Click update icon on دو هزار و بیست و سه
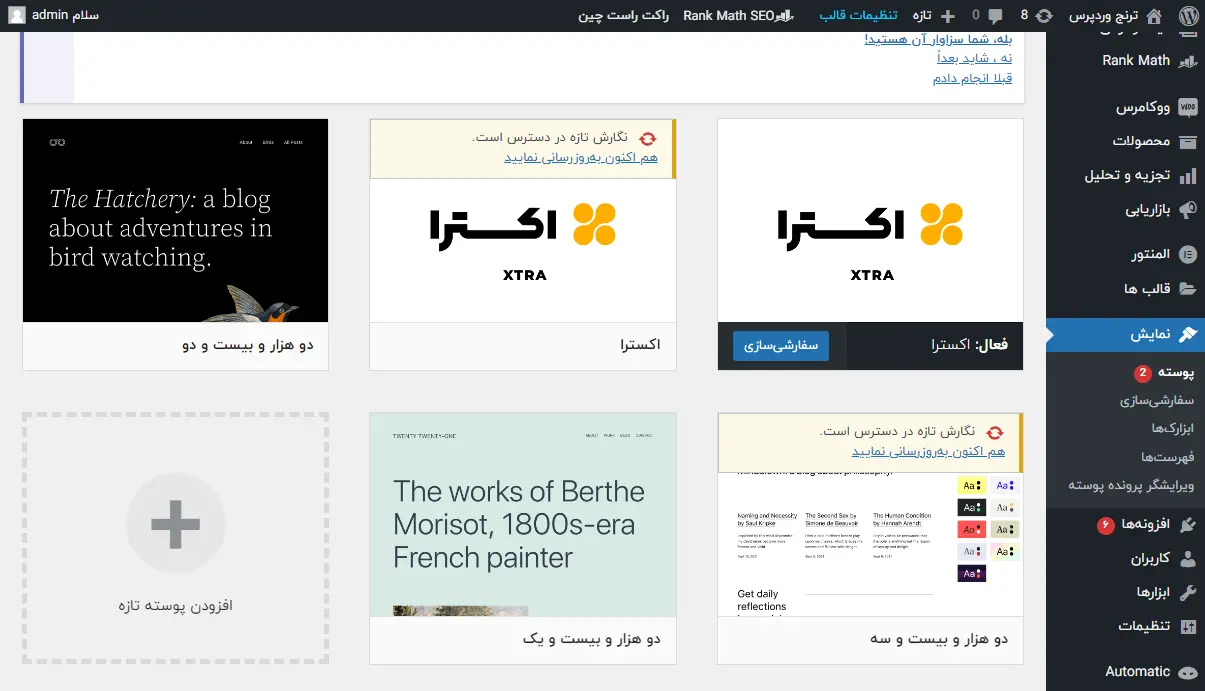 click(995, 433)
